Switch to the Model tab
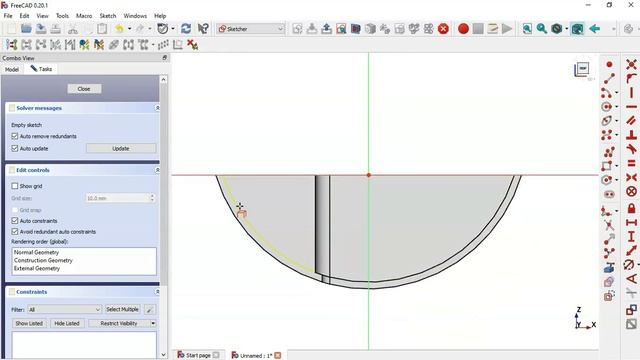The width and height of the screenshot is (640, 360). [x=12, y=69]
